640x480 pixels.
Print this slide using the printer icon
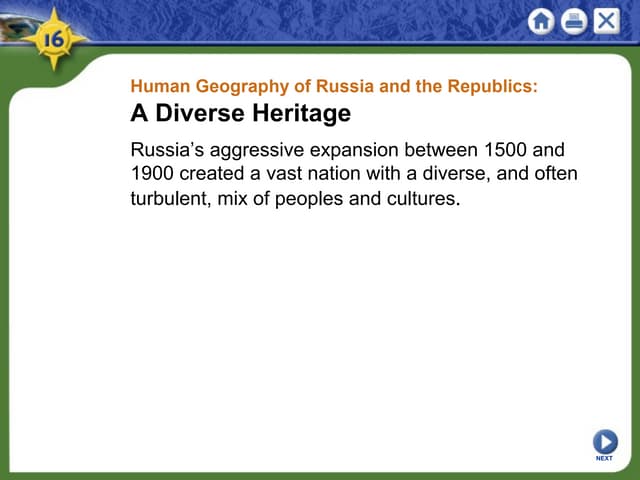coord(573,21)
